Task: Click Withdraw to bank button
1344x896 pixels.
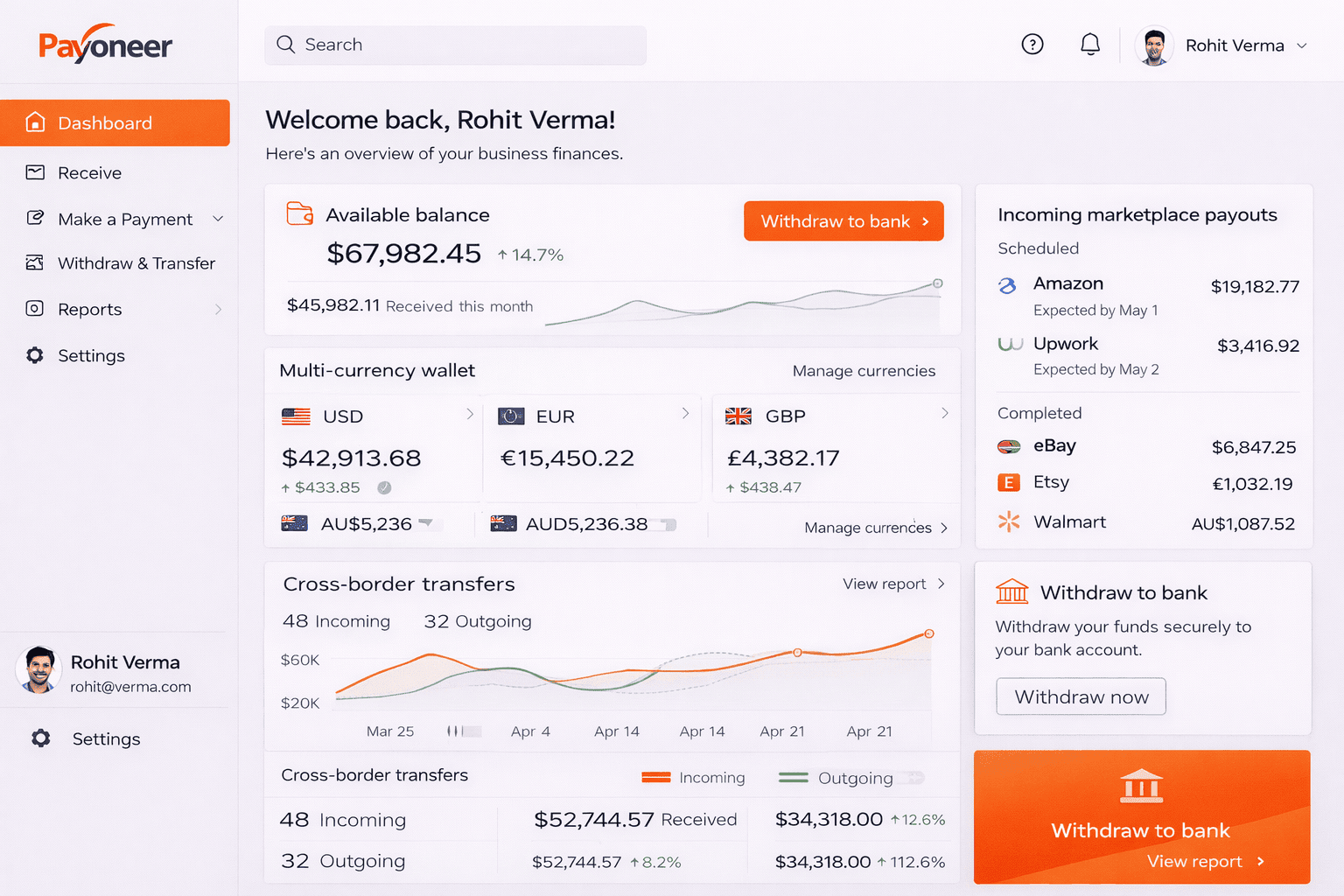Action: point(843,220)
